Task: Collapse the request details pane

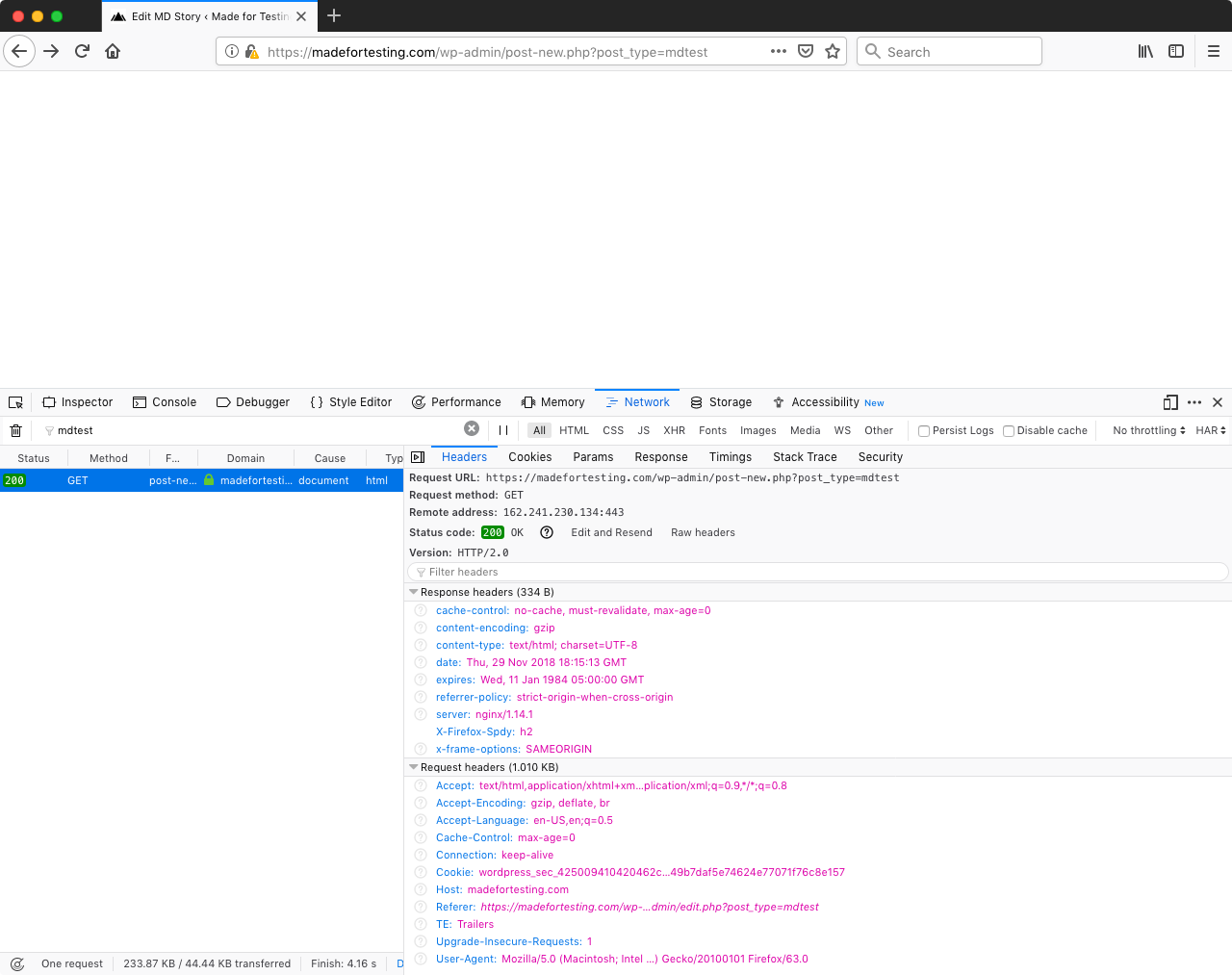Action: (418, 457)
